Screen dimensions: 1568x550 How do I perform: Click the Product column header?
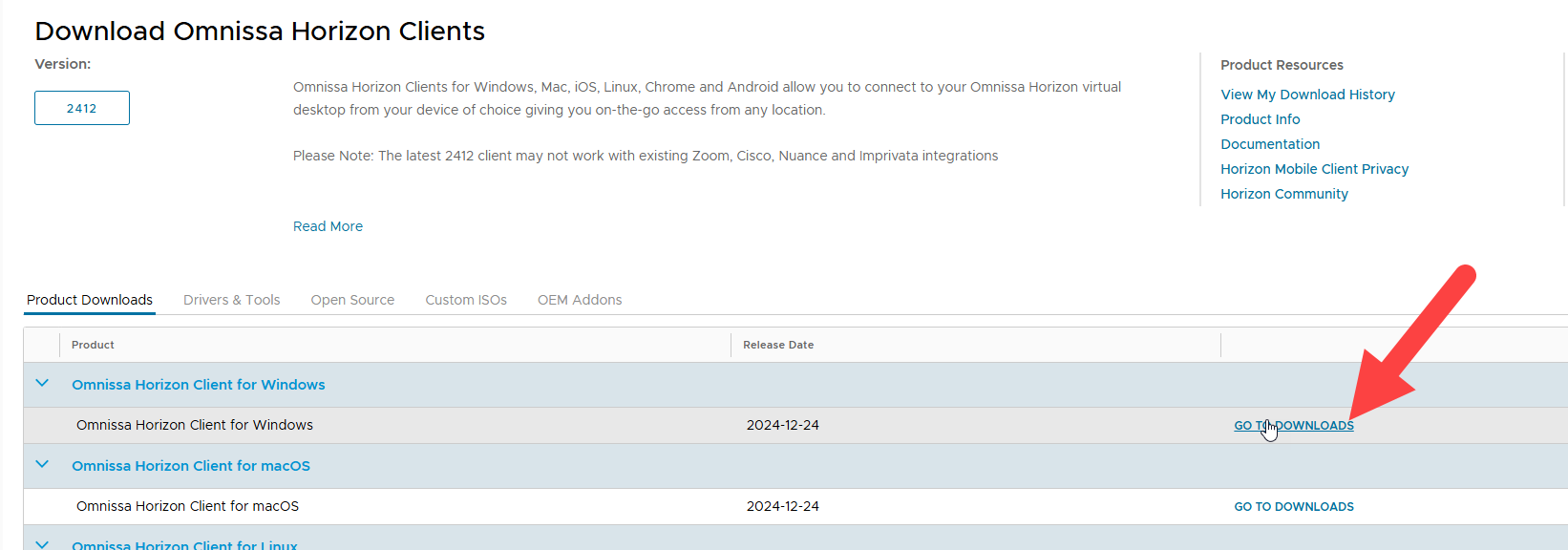pos(93,345)
